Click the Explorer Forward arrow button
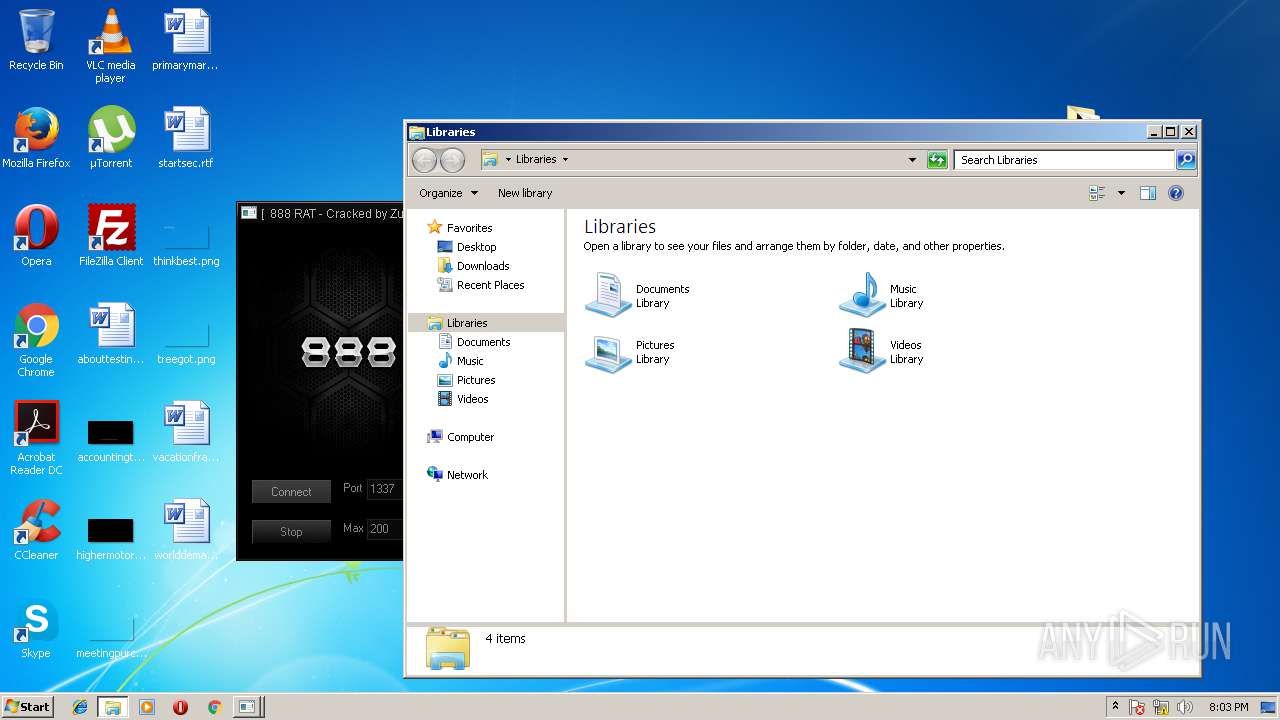The width and height of the screenshot is (1280, 720). pyautogui.click(x=452, y=159)
